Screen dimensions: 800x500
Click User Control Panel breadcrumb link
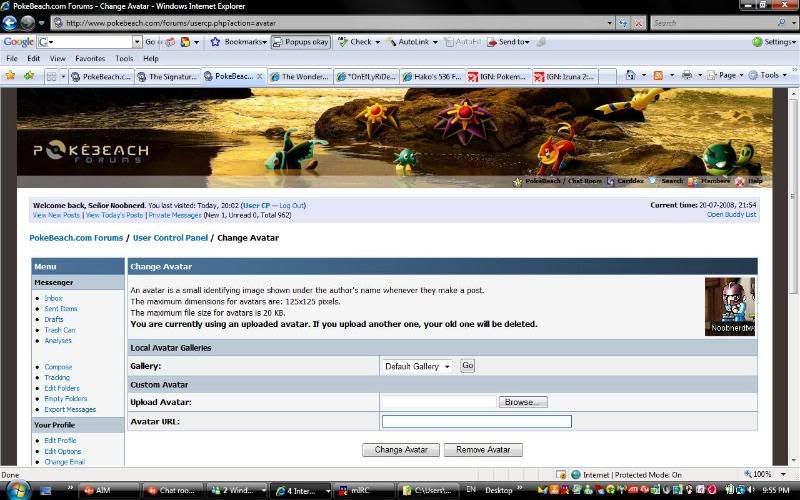(x=170, y=238)
